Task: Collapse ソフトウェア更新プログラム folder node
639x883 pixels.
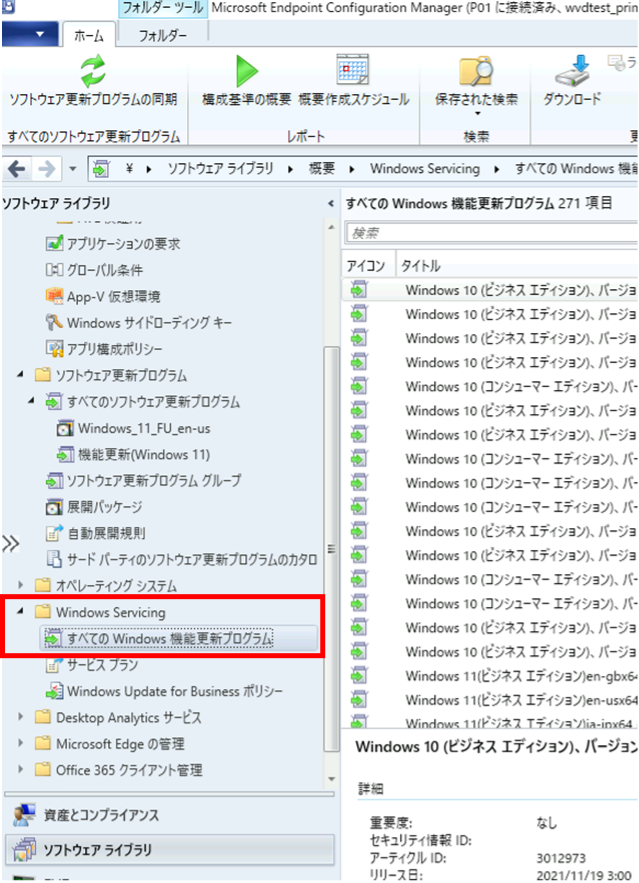Action: point(21,374)
